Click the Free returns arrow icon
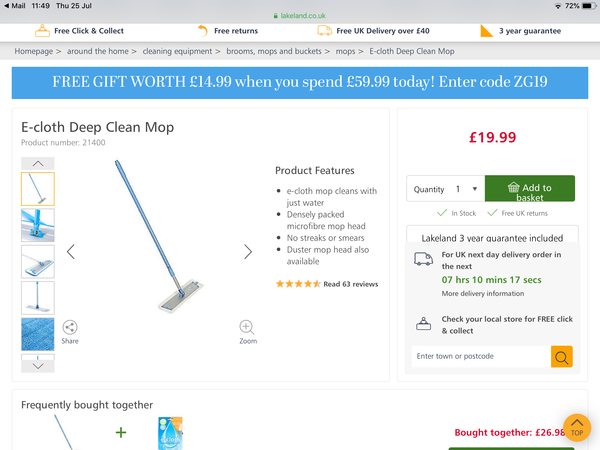The image size is (600, 450). coord(203,31)
